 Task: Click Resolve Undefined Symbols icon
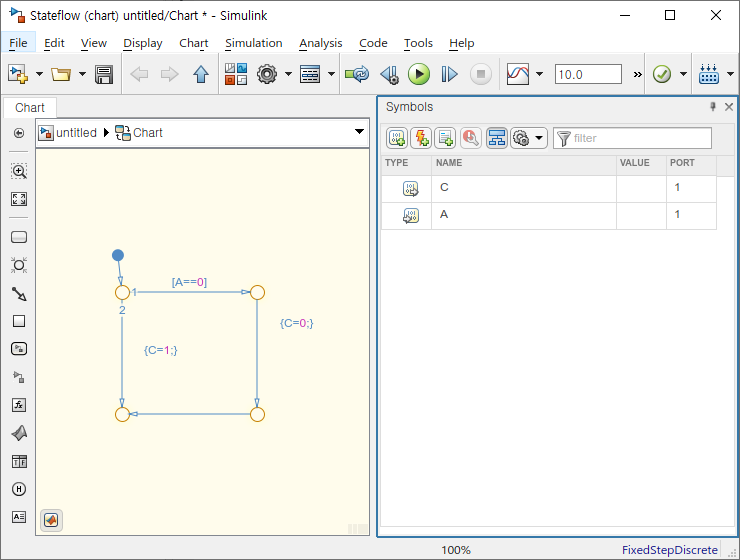[471, 138]
